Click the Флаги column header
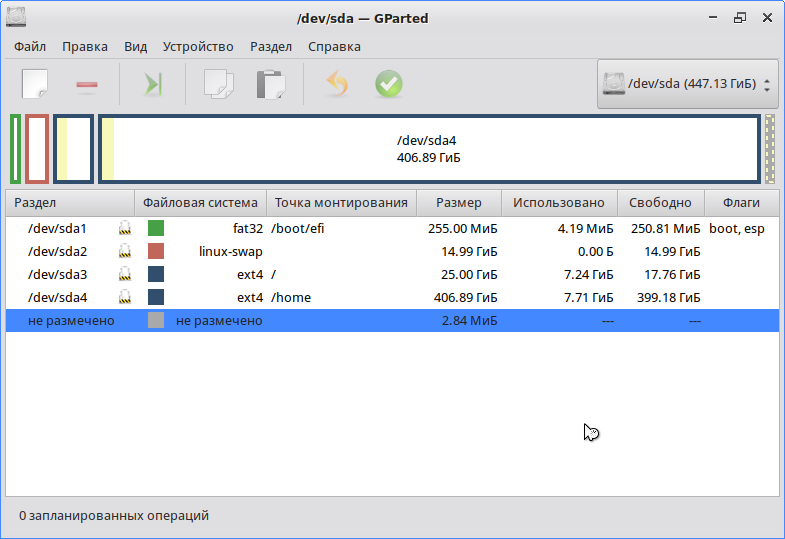This screenshot has height=539, width=785. coord(741,203)
